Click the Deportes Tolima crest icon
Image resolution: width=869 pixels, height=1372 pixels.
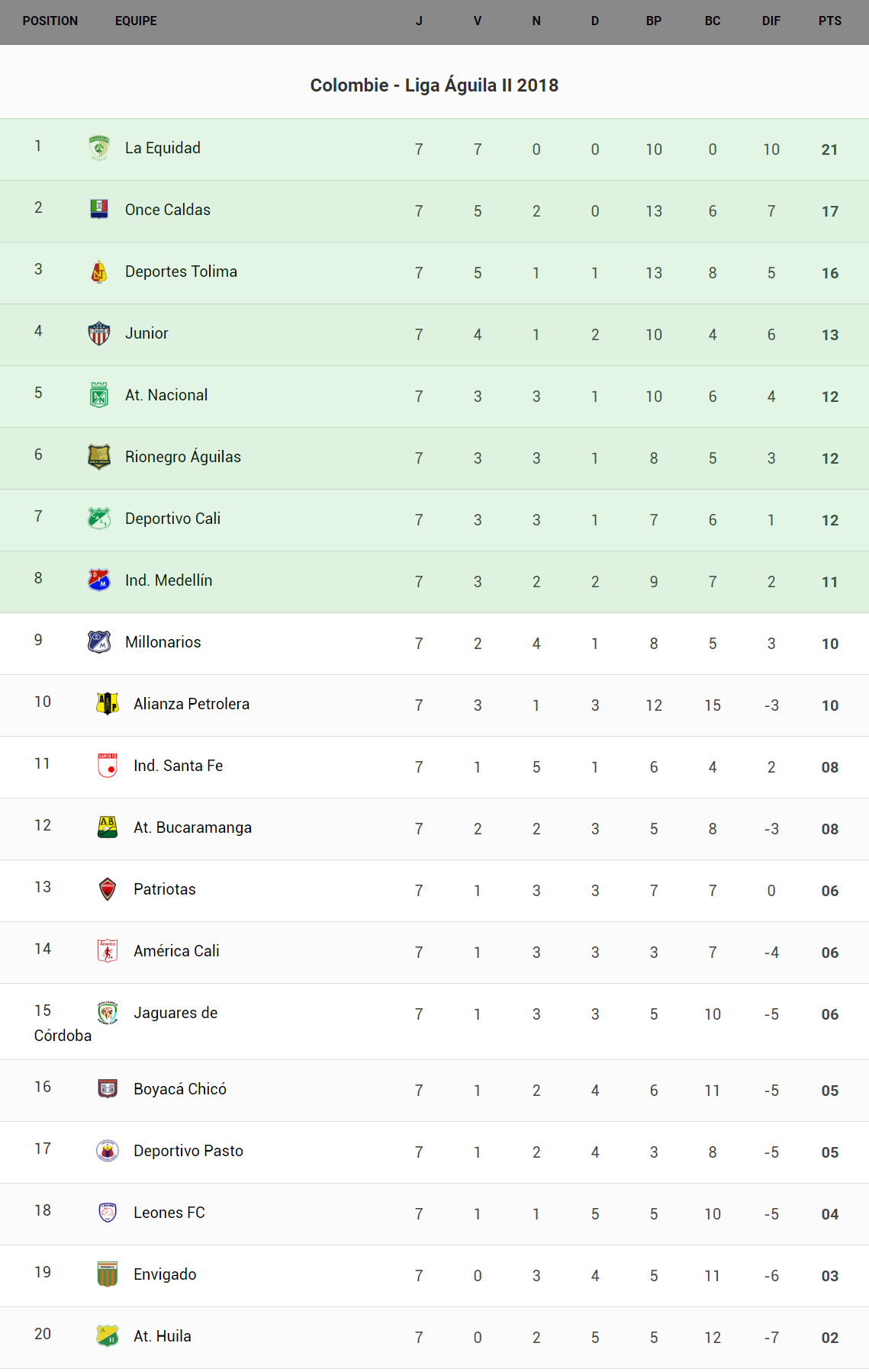(99, 272)
